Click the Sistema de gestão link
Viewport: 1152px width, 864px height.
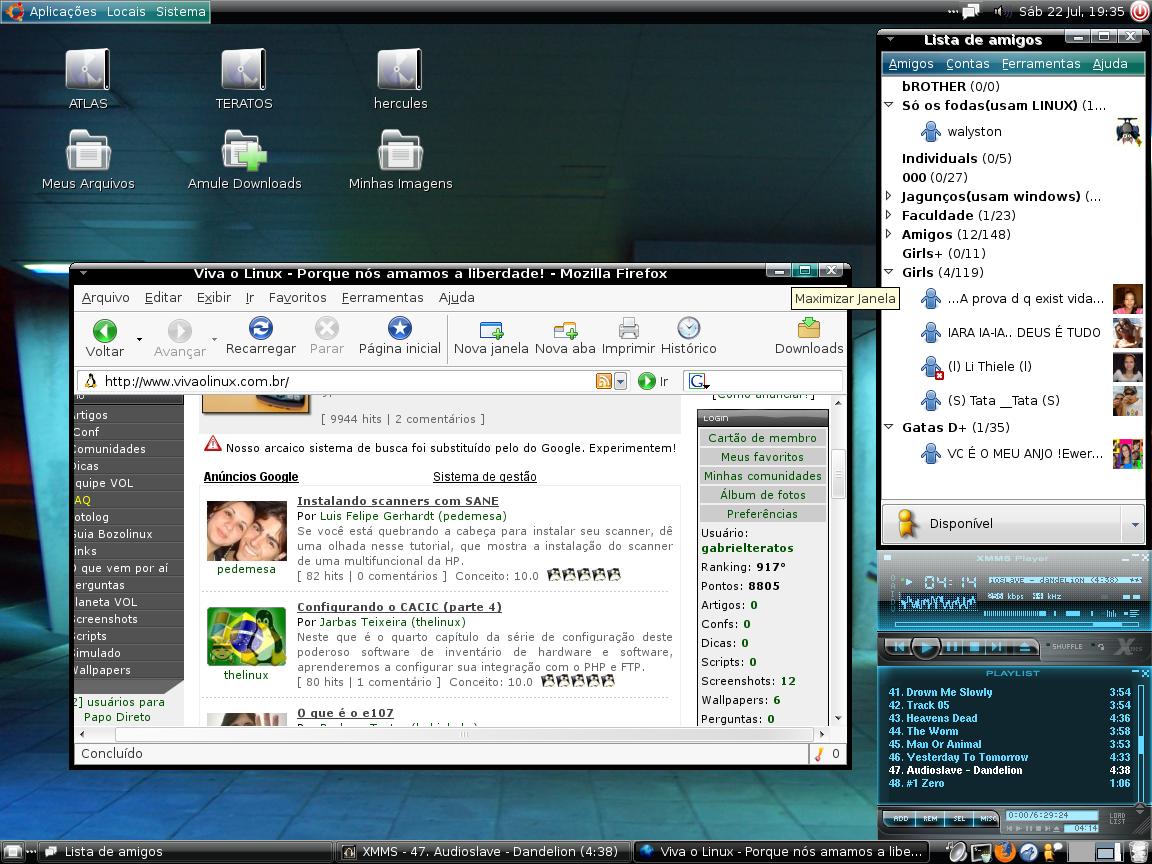click(x=485, y=477)
